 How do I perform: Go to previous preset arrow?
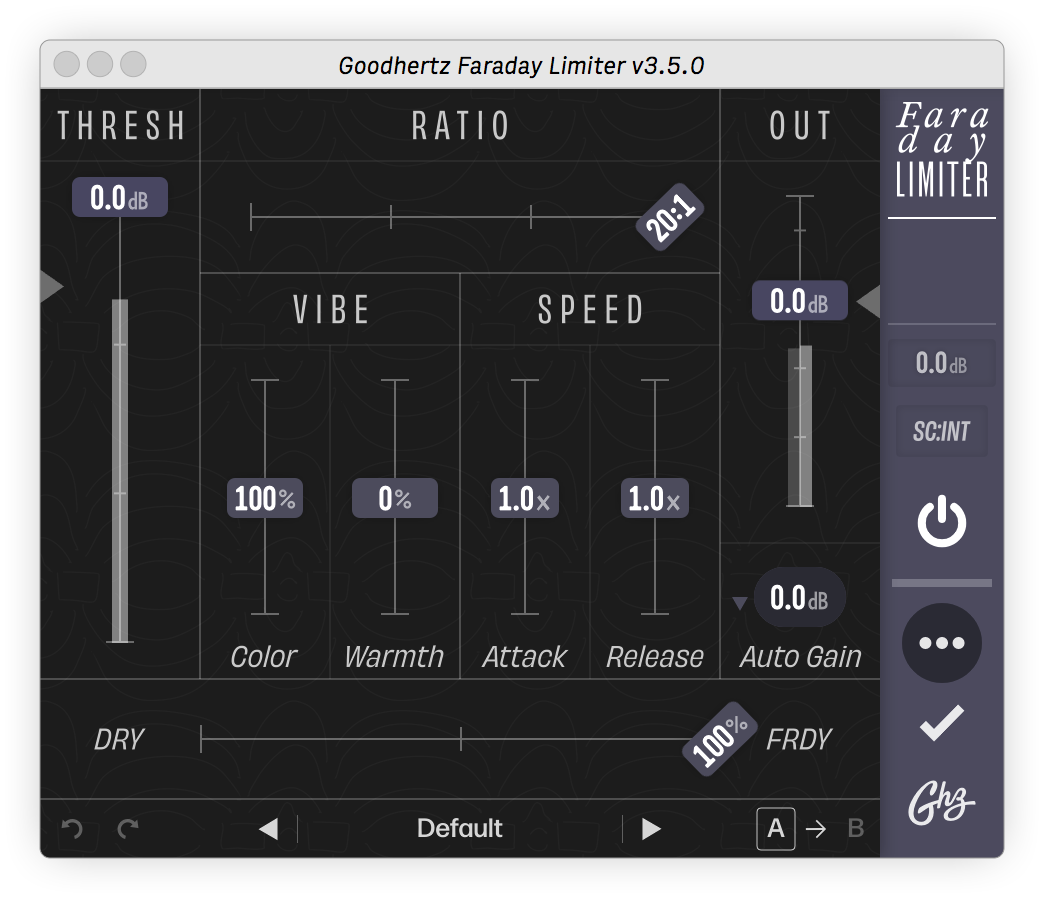[x=268, y=829]
